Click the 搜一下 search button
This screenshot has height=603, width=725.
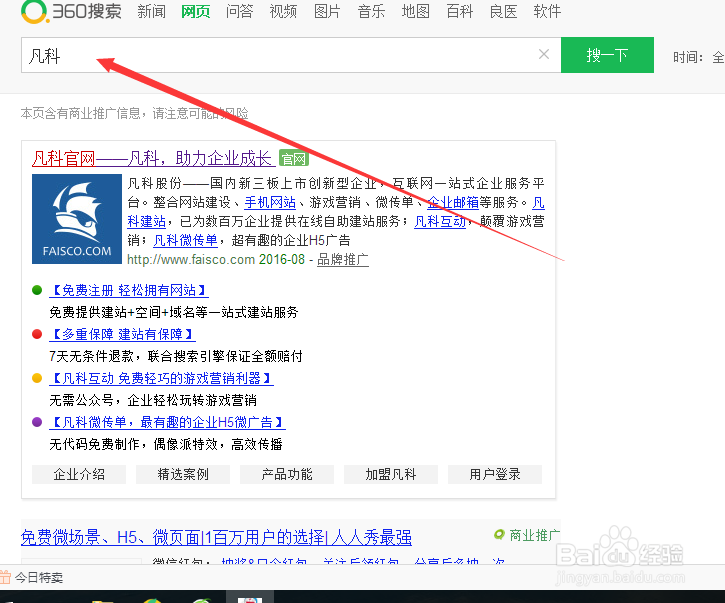607,55
